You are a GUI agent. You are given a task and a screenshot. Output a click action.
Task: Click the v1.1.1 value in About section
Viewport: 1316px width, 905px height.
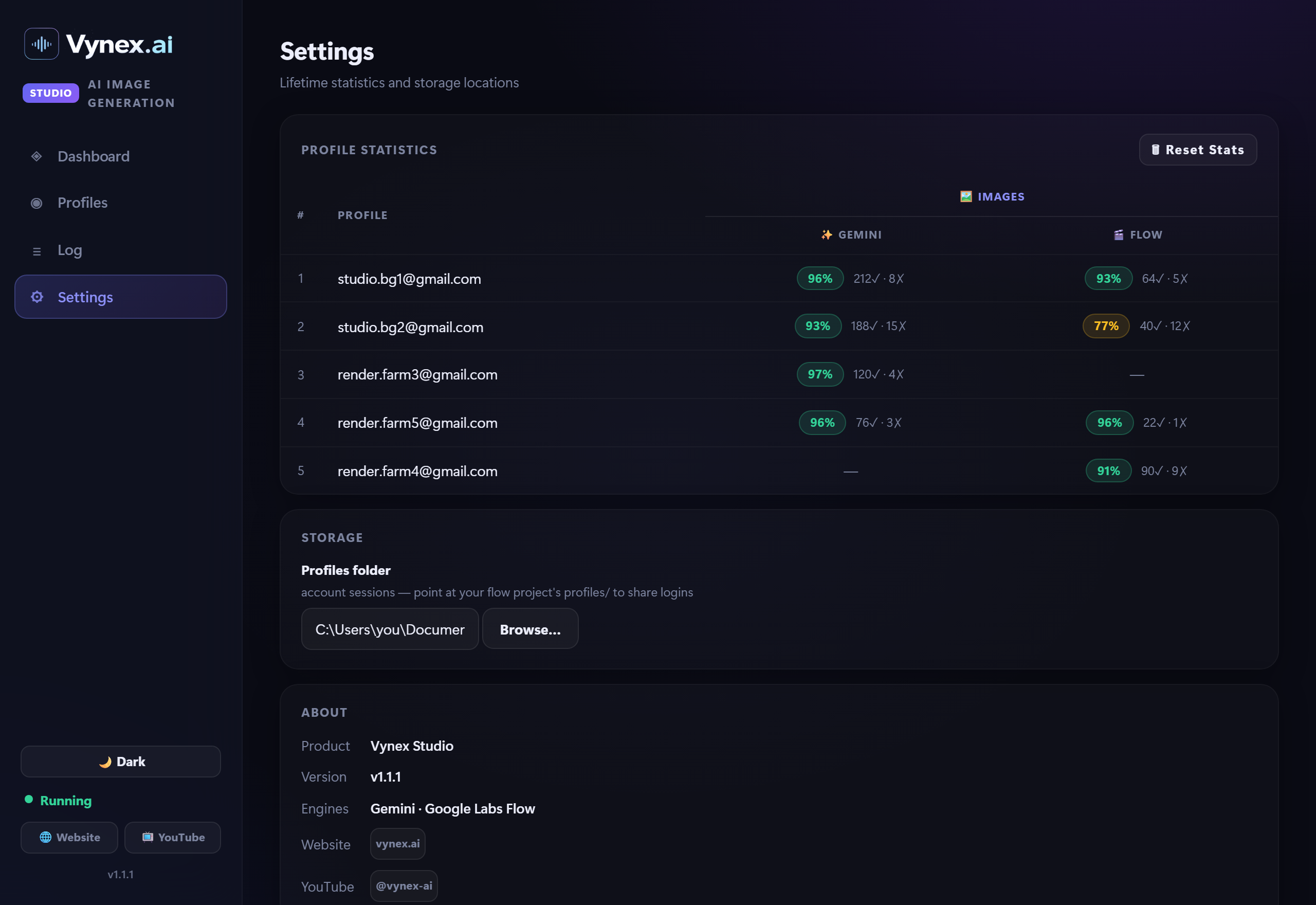pyautogui.click(x=386, y=777)
